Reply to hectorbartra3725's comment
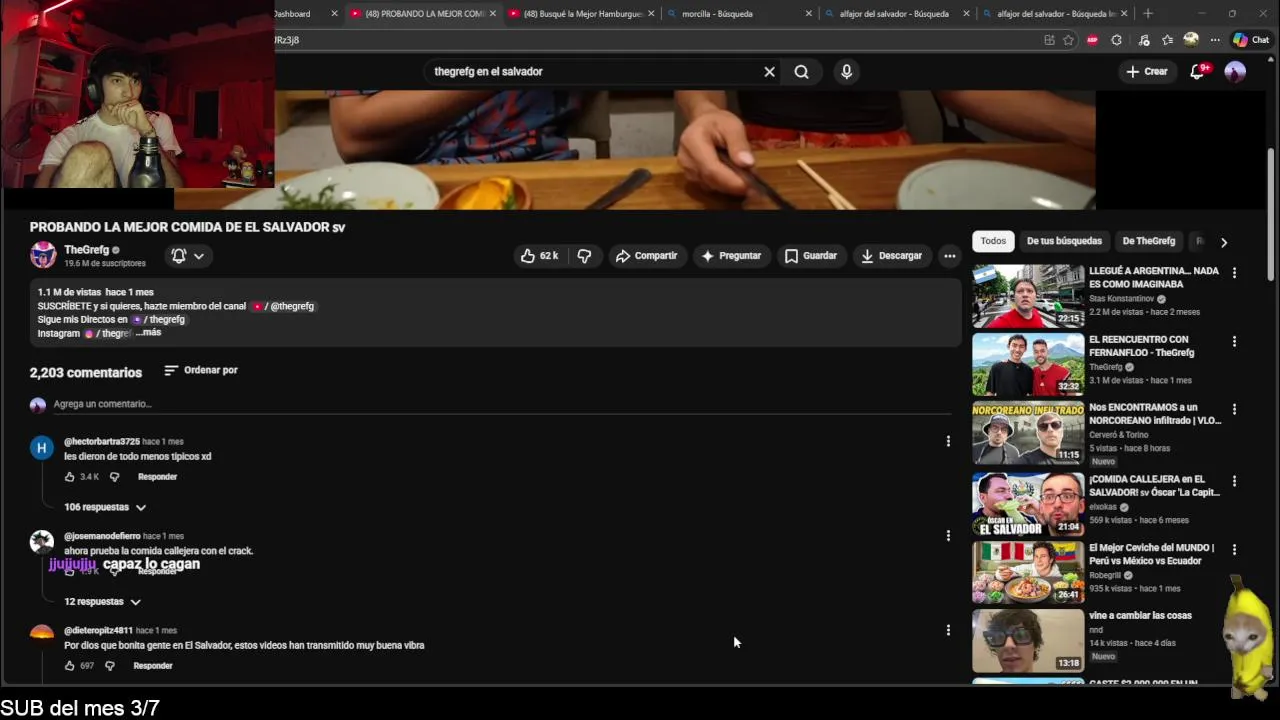The height and width of the screenshot is (720, 1280). [x=157, y=477]
